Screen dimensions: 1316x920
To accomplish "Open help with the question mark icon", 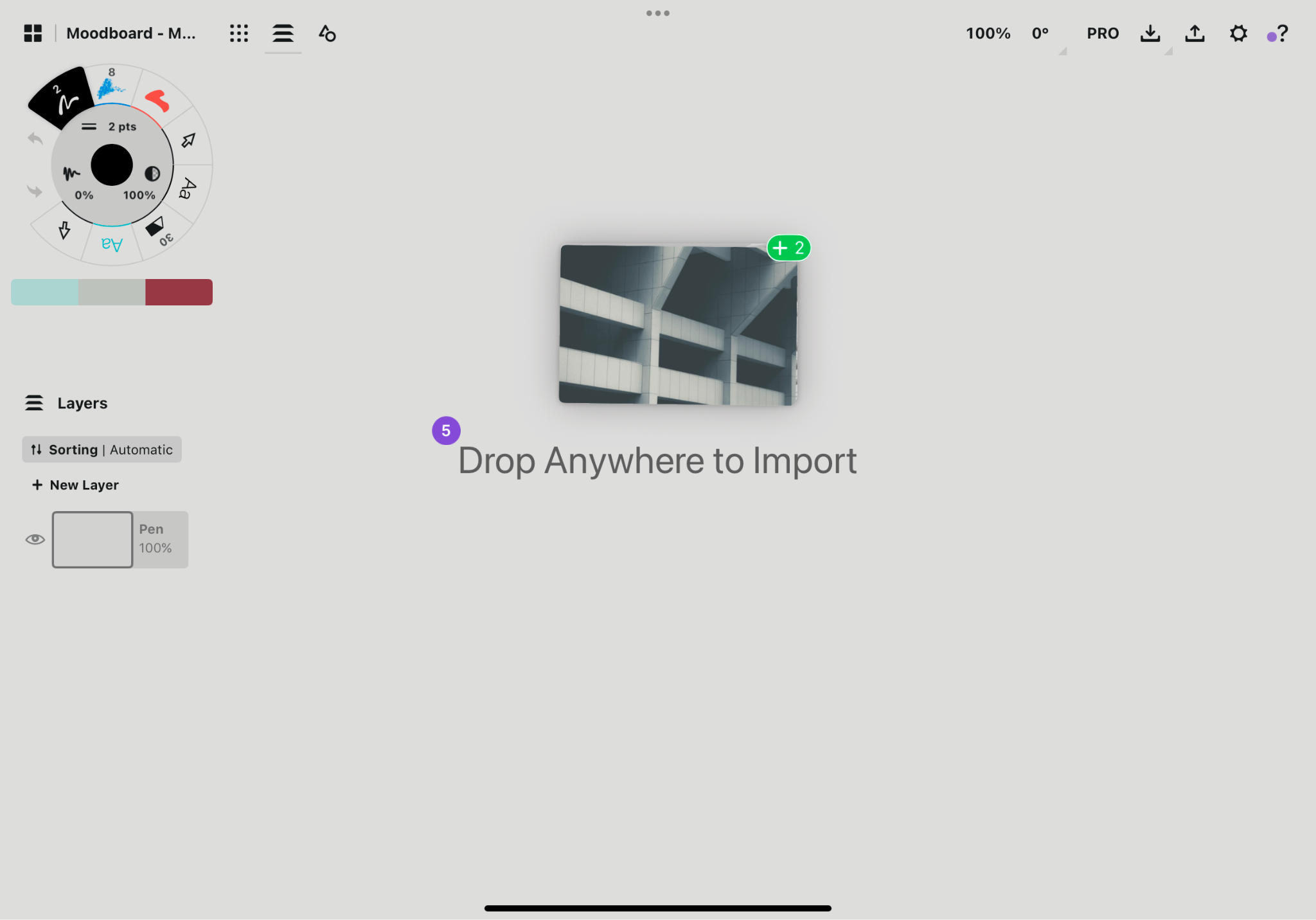I will tap(1283, 33).
